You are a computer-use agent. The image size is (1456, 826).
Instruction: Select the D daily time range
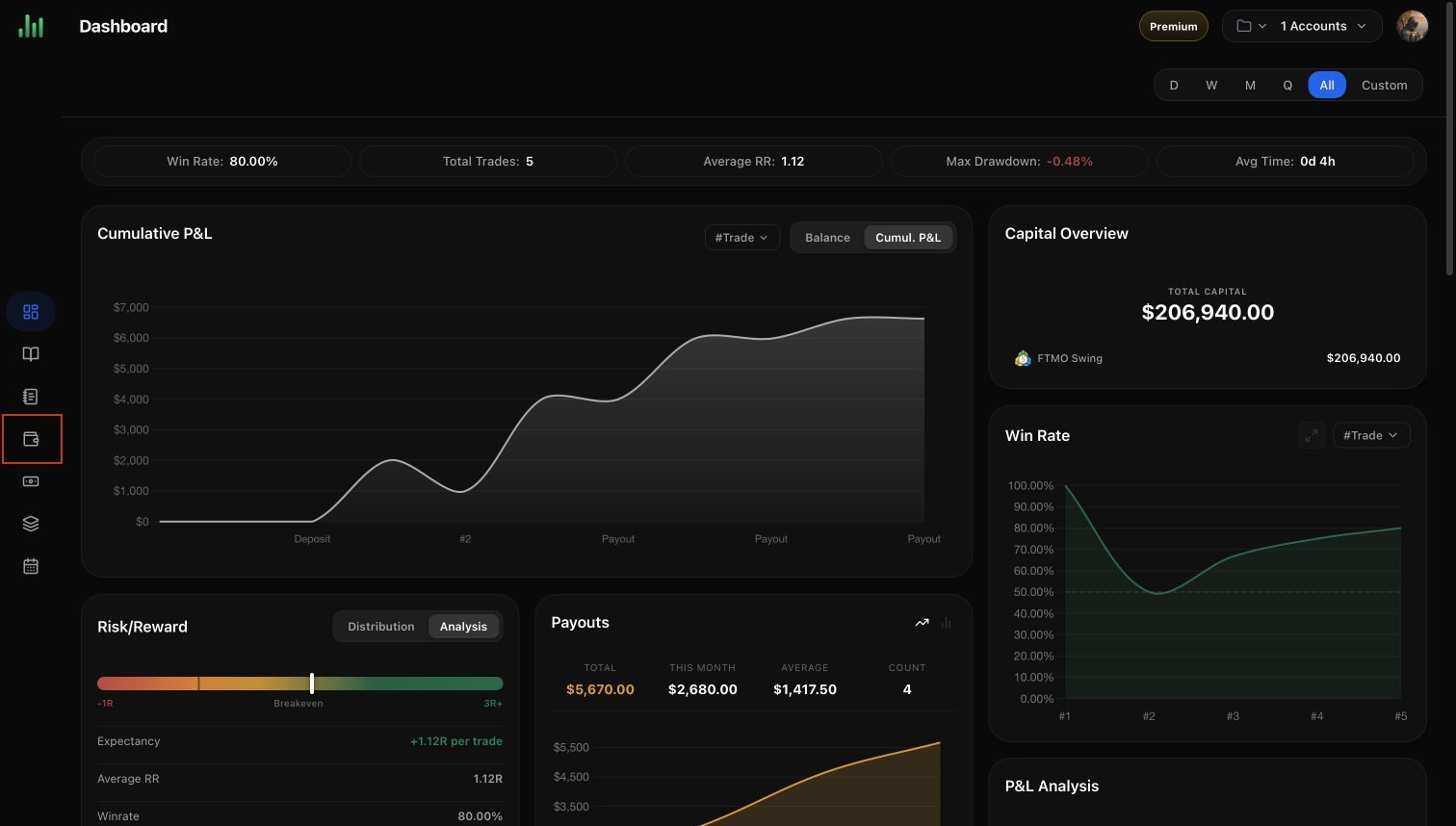(x=1174, y=85)
